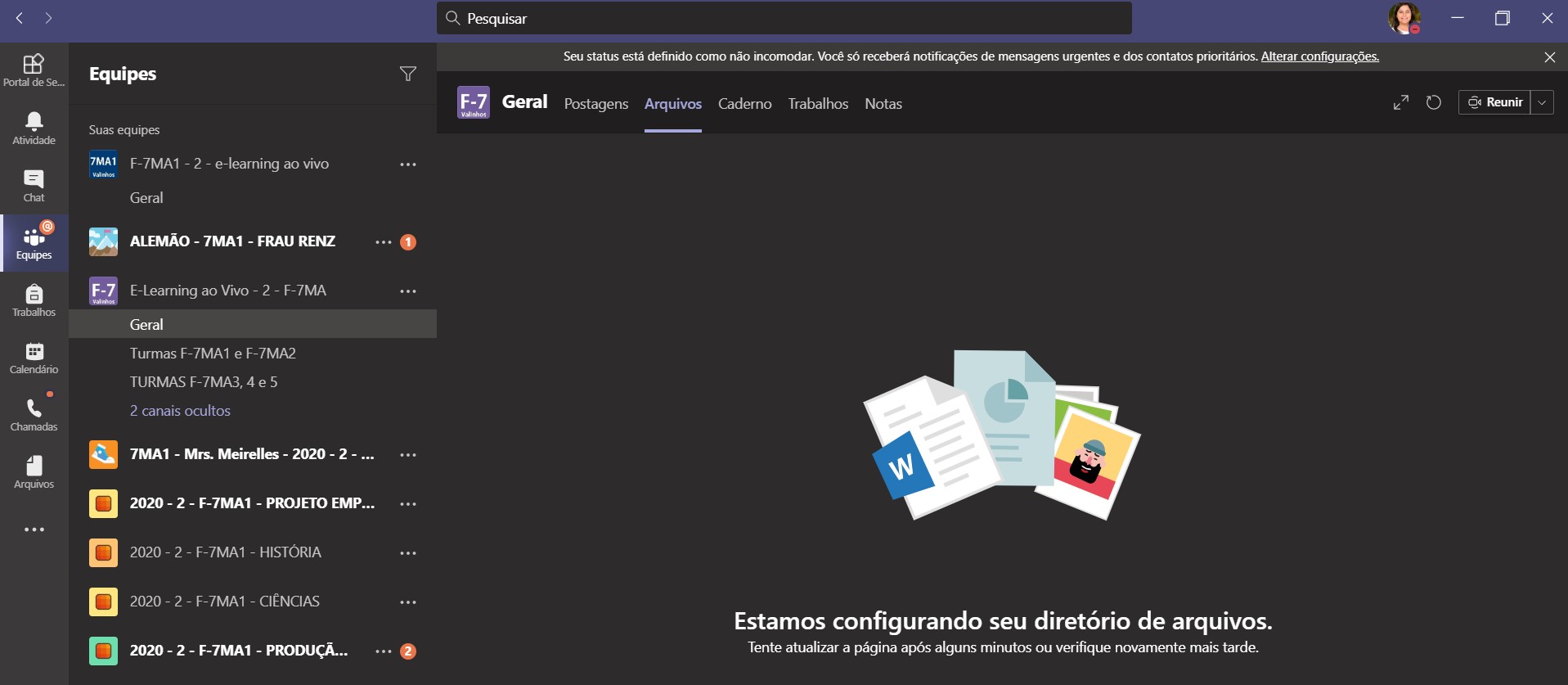Open Trabalhos in the left rail
Screen dimensions: 1568x685
tap(34, 300)
